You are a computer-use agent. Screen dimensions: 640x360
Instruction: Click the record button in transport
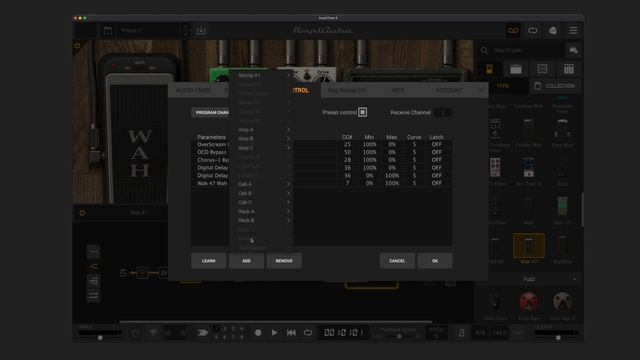(x=258, y=333)
